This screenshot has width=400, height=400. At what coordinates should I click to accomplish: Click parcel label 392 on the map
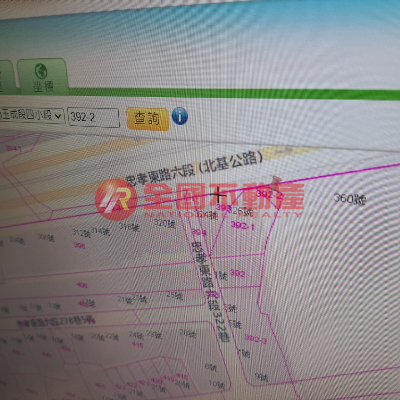click(237, 273)
